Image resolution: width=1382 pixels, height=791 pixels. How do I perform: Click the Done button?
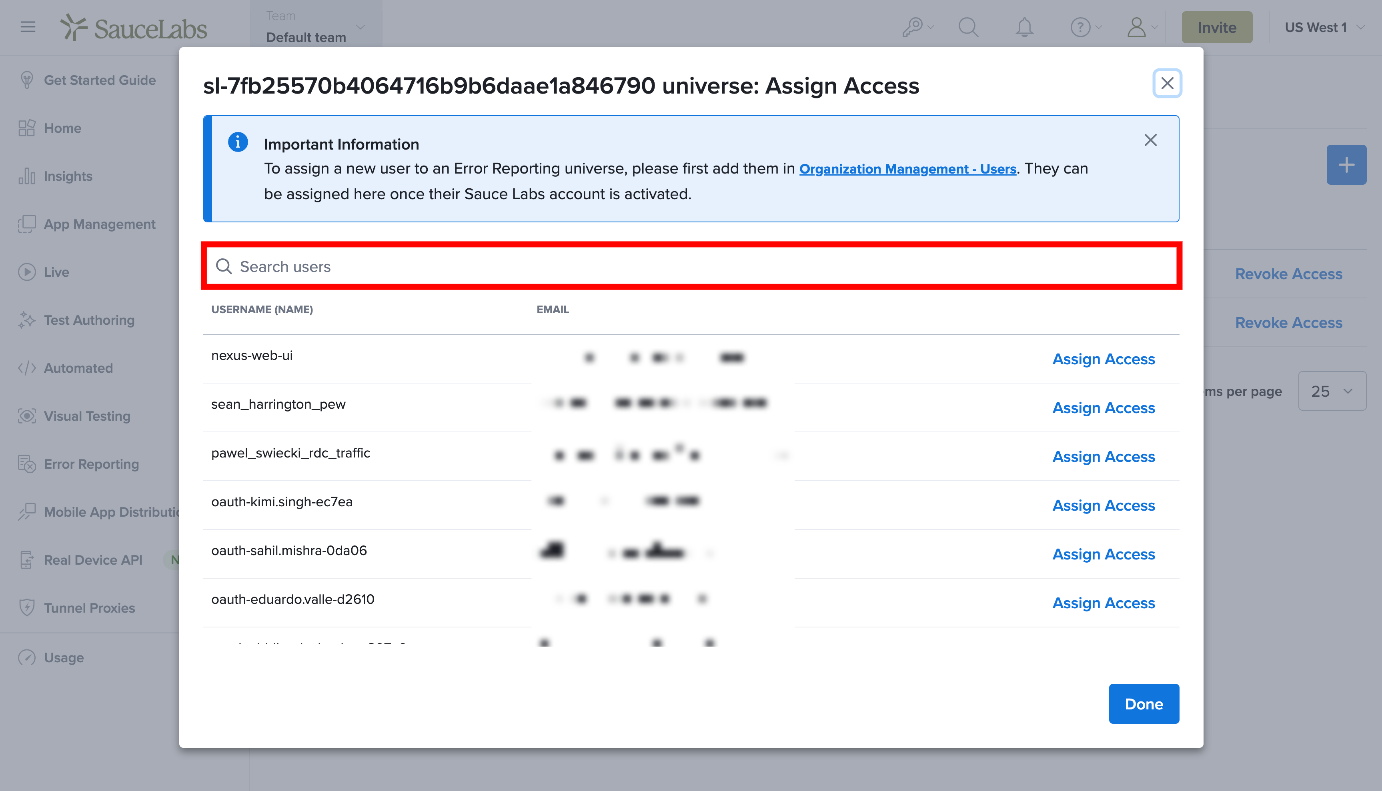1144,704
